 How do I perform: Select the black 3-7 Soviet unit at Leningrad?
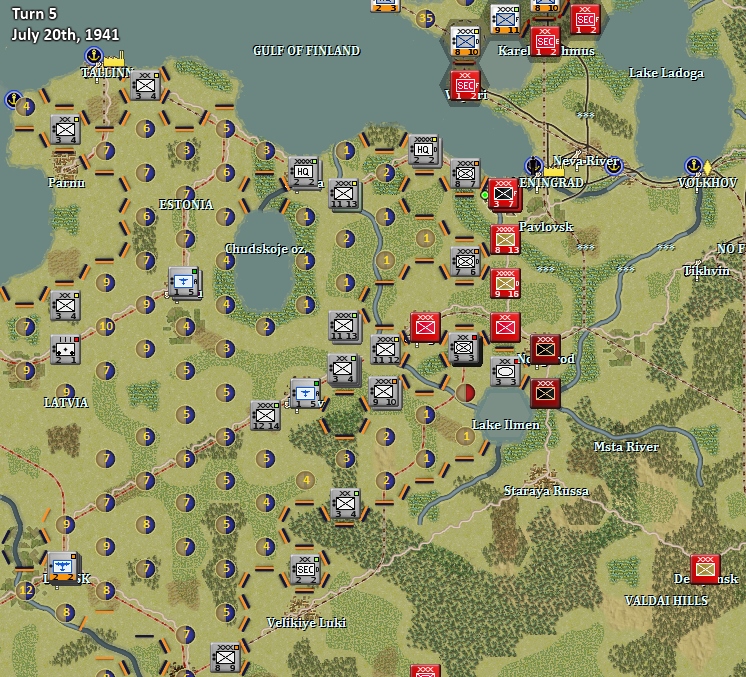[504, 194]
